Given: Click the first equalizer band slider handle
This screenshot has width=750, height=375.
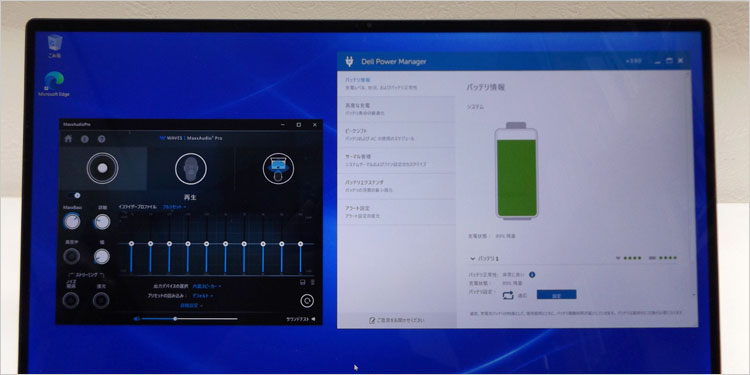Looking at the screenshot, I should tap(131, 243).
